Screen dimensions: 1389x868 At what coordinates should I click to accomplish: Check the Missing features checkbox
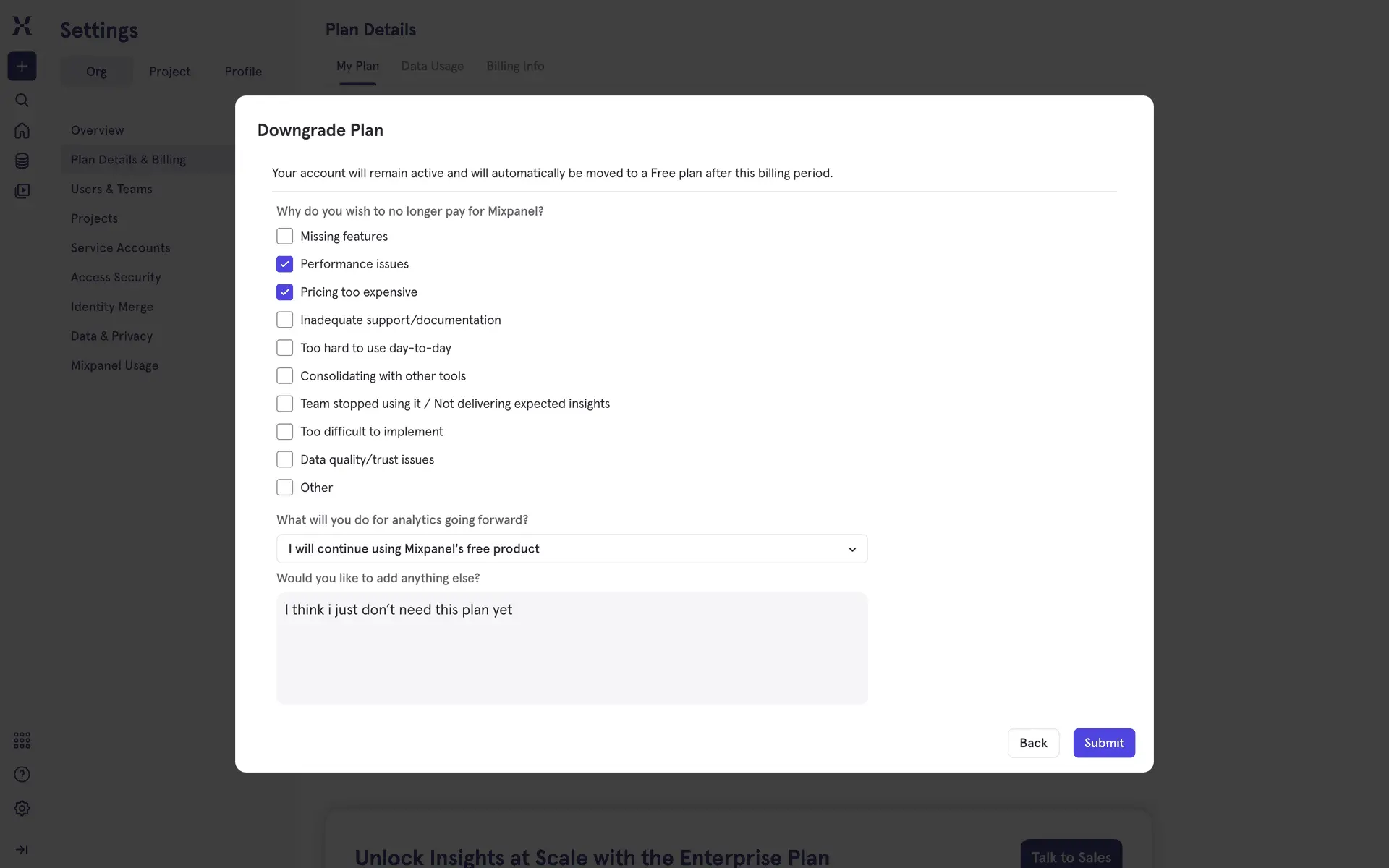[x=285, y=237]
